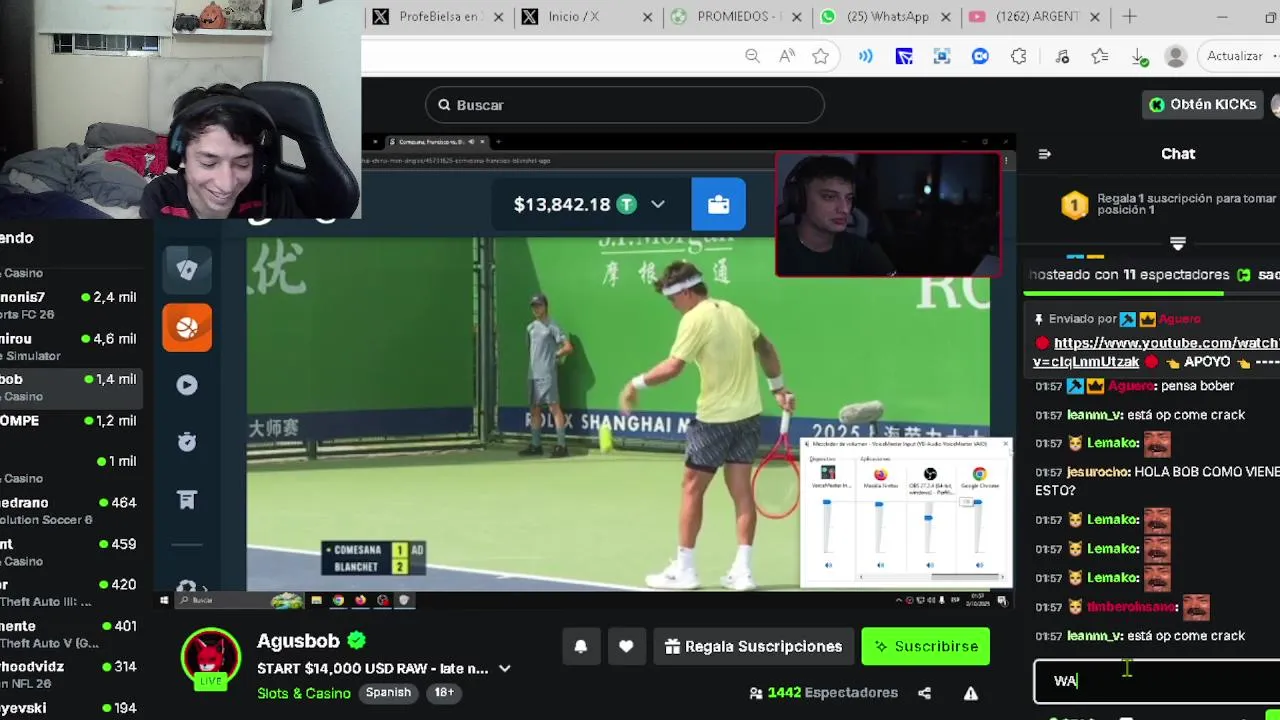The image size is (1280, 720).
Task: Toggle stream notifications bell
Action: click(581, 647)
